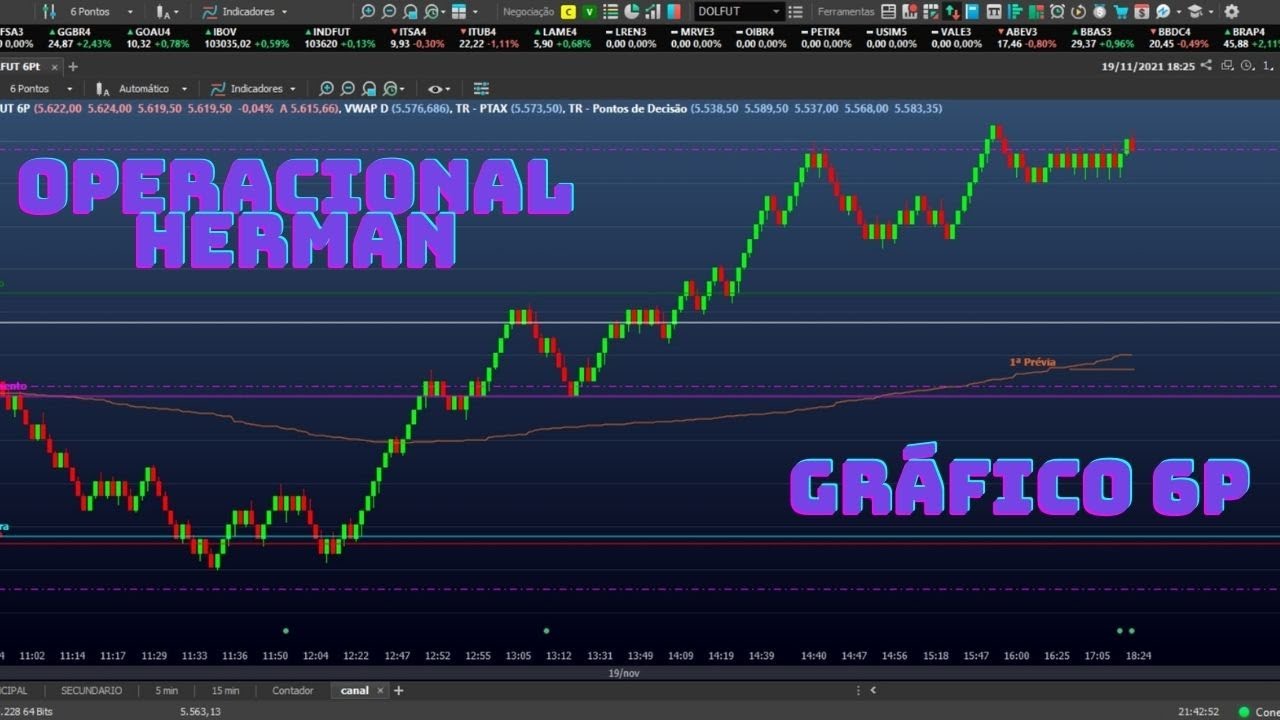Screen dimensions: 1280x720
Task: Switch to the Contador tab
Action: pos(292,690)
